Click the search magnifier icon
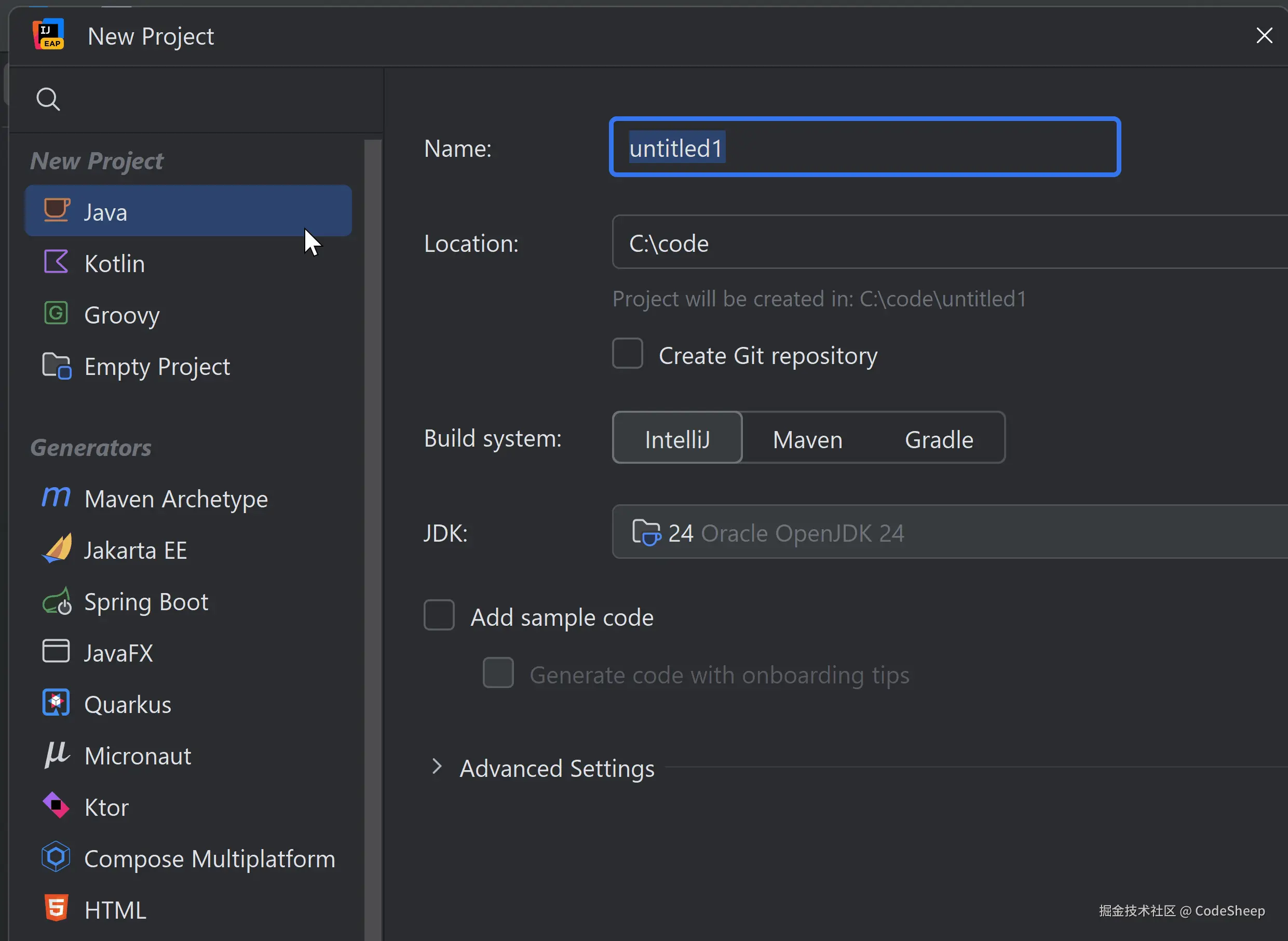 48,99
